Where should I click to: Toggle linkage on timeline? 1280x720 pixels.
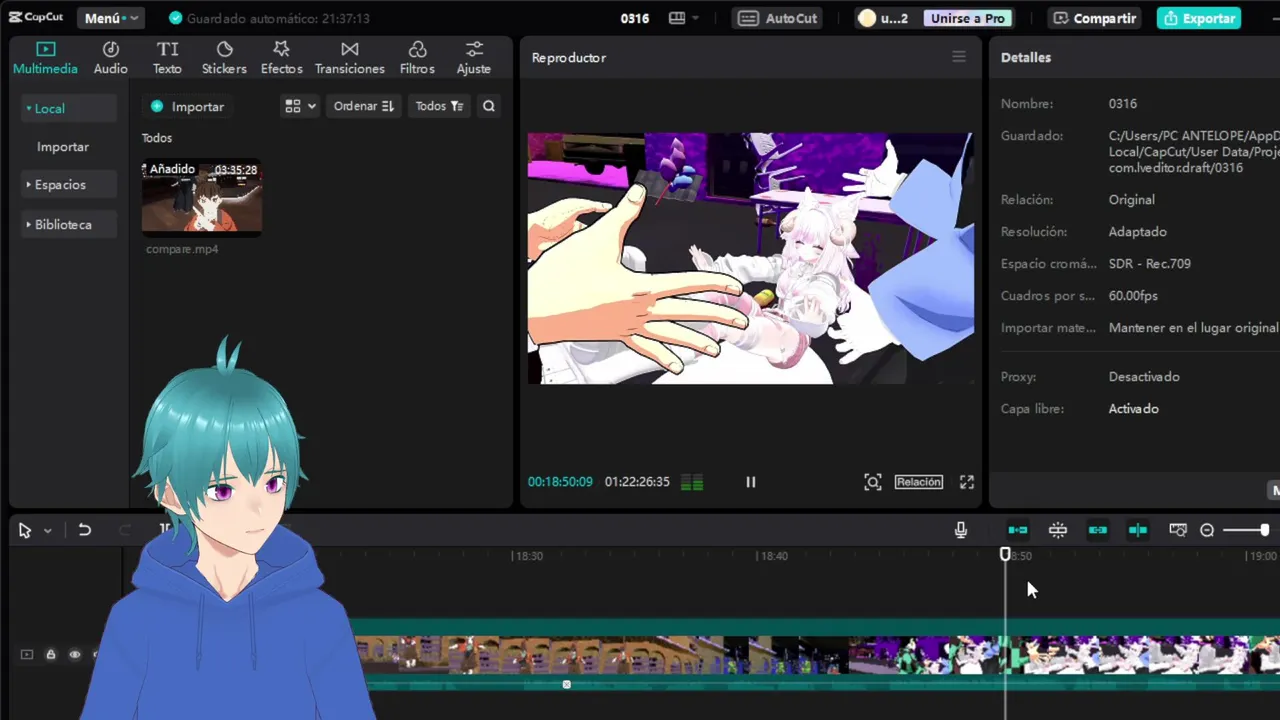tap(1098, 530)
